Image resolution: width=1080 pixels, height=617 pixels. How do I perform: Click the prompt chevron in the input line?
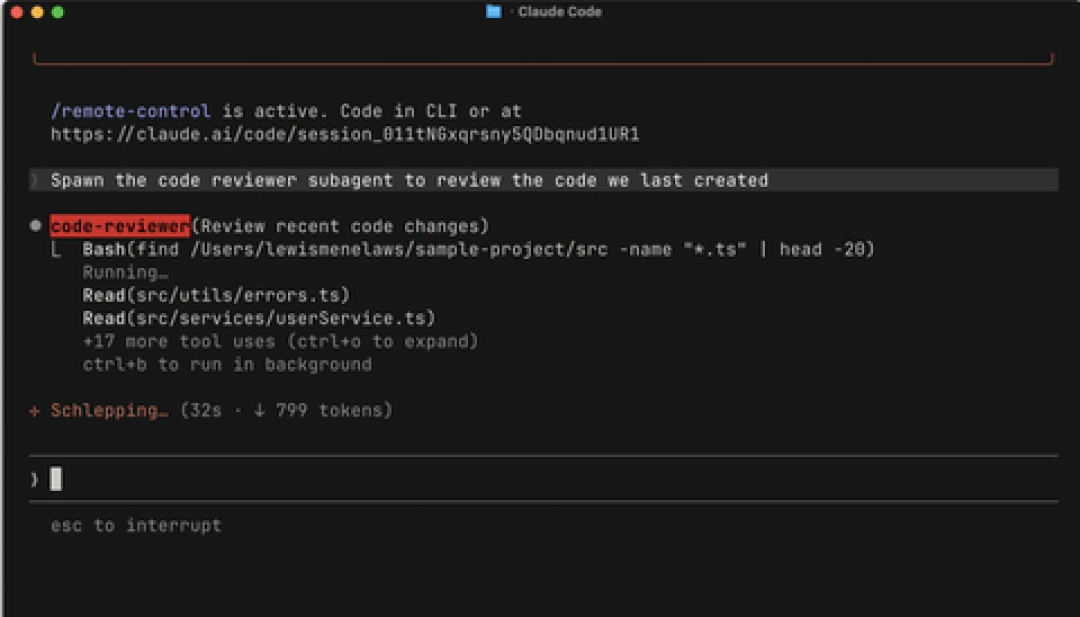[x=34, y=479]
